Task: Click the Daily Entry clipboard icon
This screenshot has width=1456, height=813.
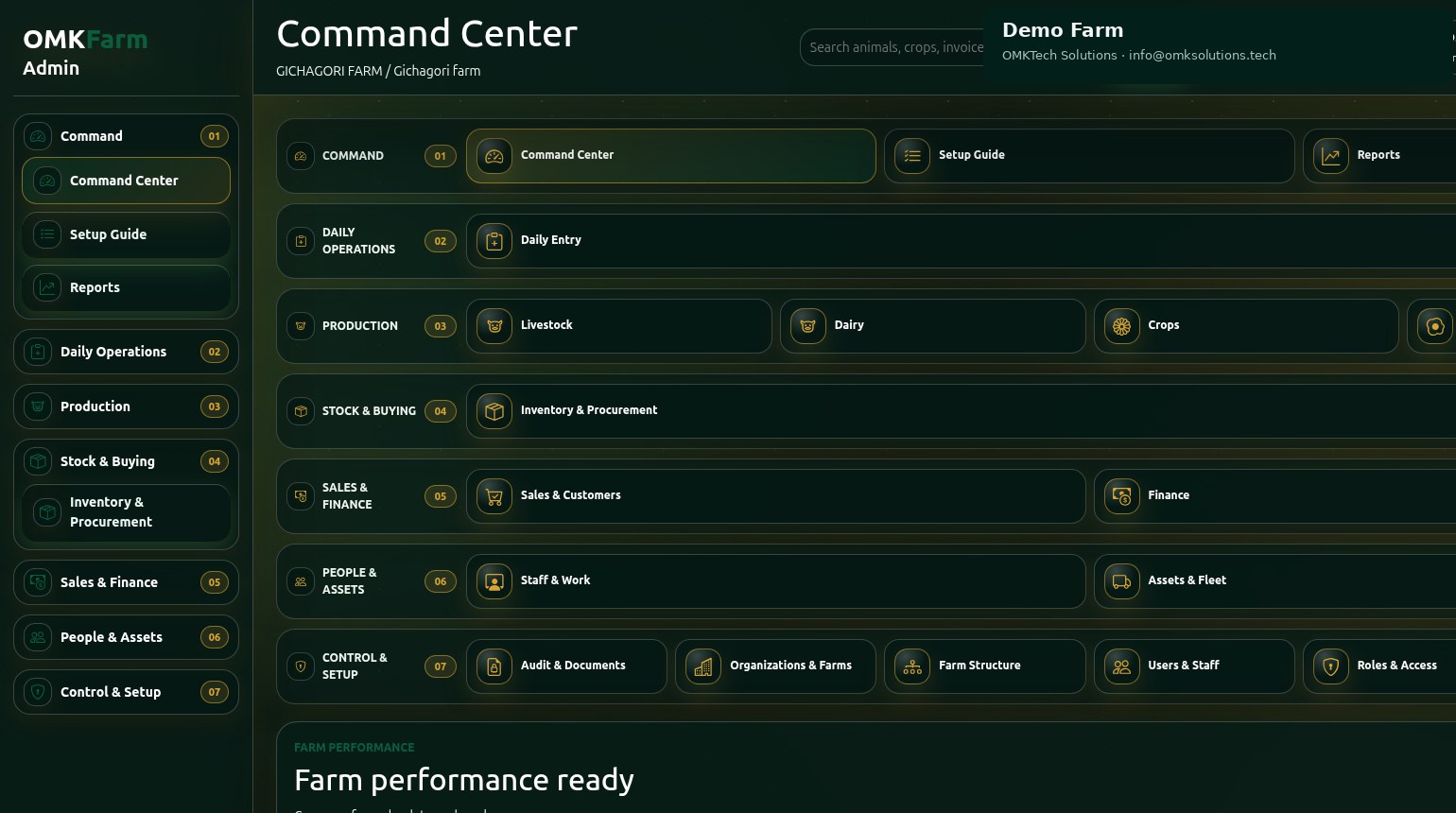Action: pyautogui.click(x=494, y=241)
